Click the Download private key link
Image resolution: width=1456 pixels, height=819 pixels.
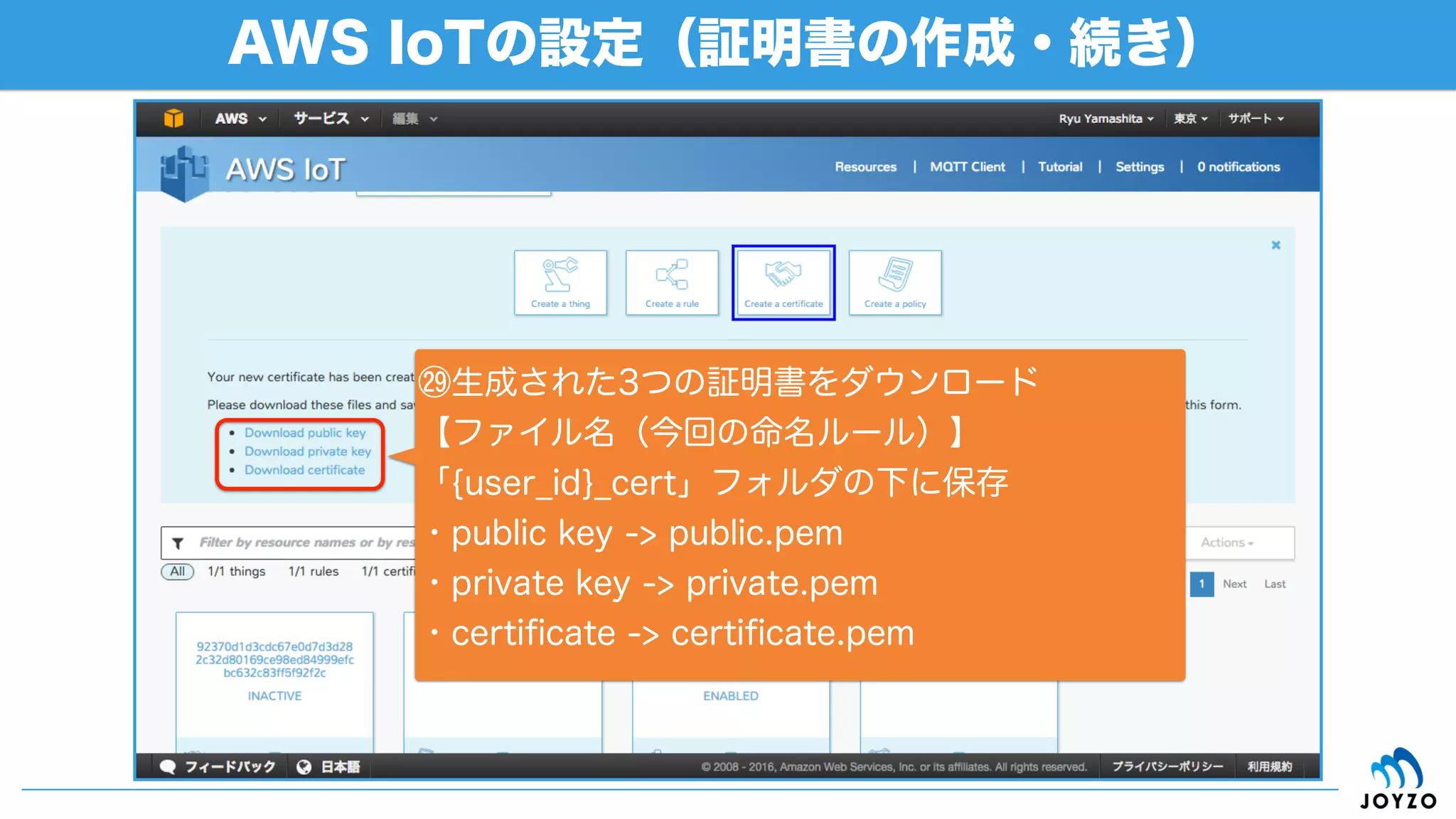[x=308, y=451]
